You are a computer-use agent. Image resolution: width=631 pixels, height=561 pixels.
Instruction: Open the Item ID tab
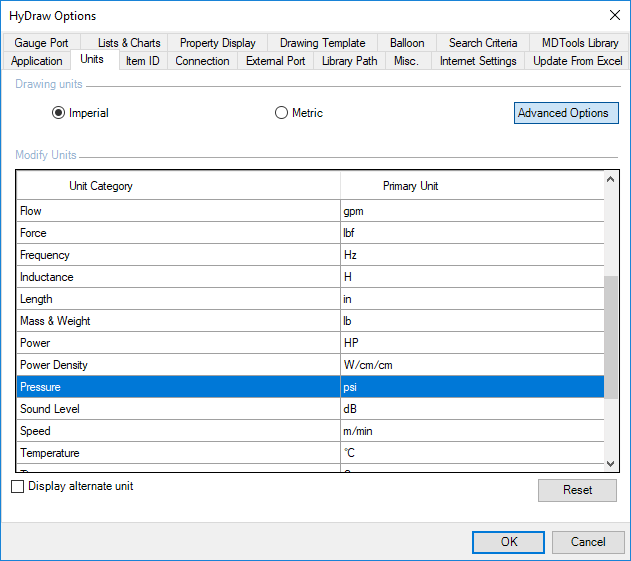tap(142, 61)
